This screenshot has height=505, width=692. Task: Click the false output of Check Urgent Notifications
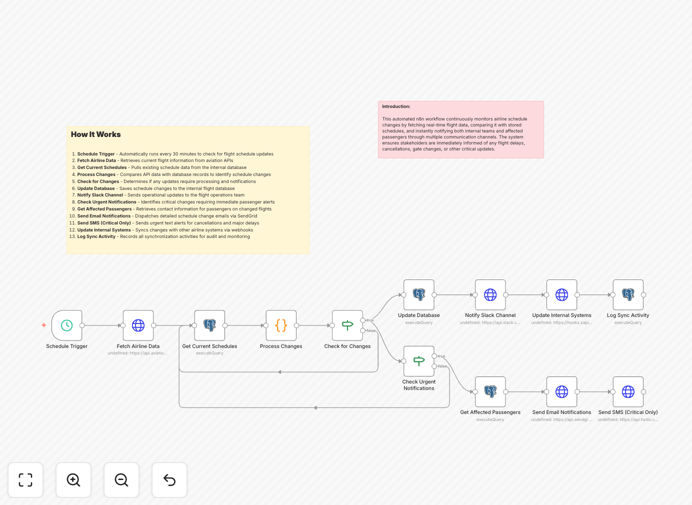pos(434,366)
